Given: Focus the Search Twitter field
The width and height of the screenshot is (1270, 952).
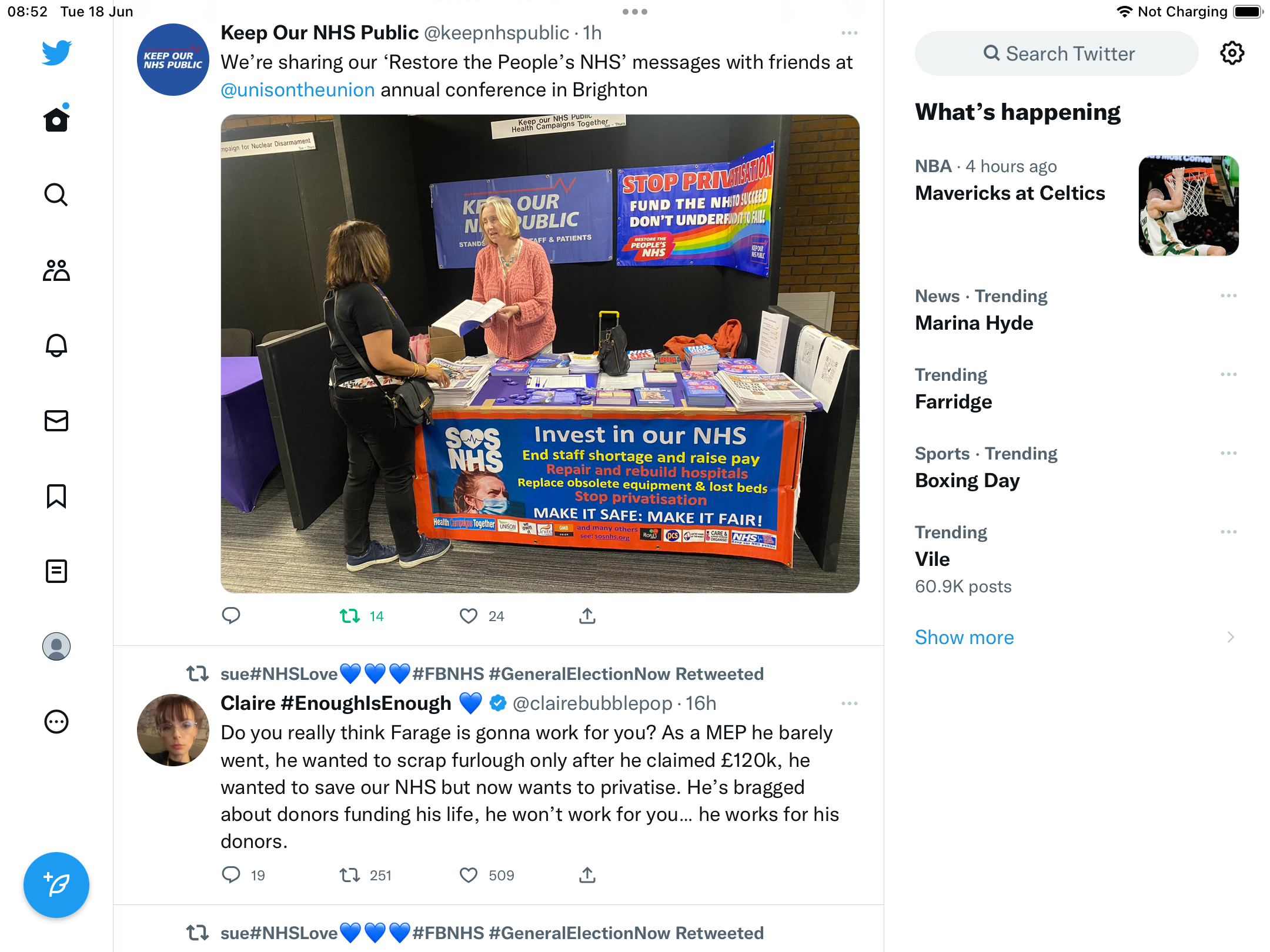Looking at the screenshot, I should [x=1057, y=53].
